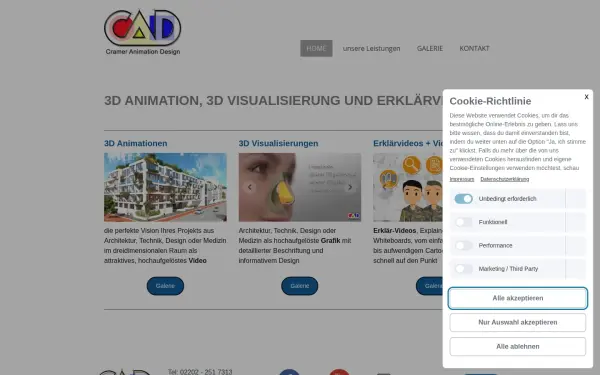Click the Alle akzeptieren button
This screenshot has width=600, height=375.
point(517,298)
